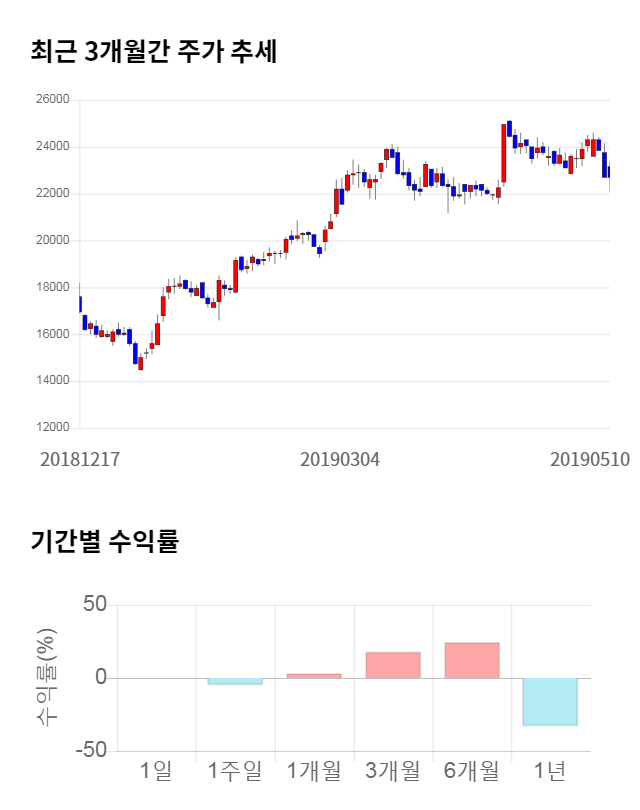Click the tall red candlestick reaching 25000

(504, 153)
